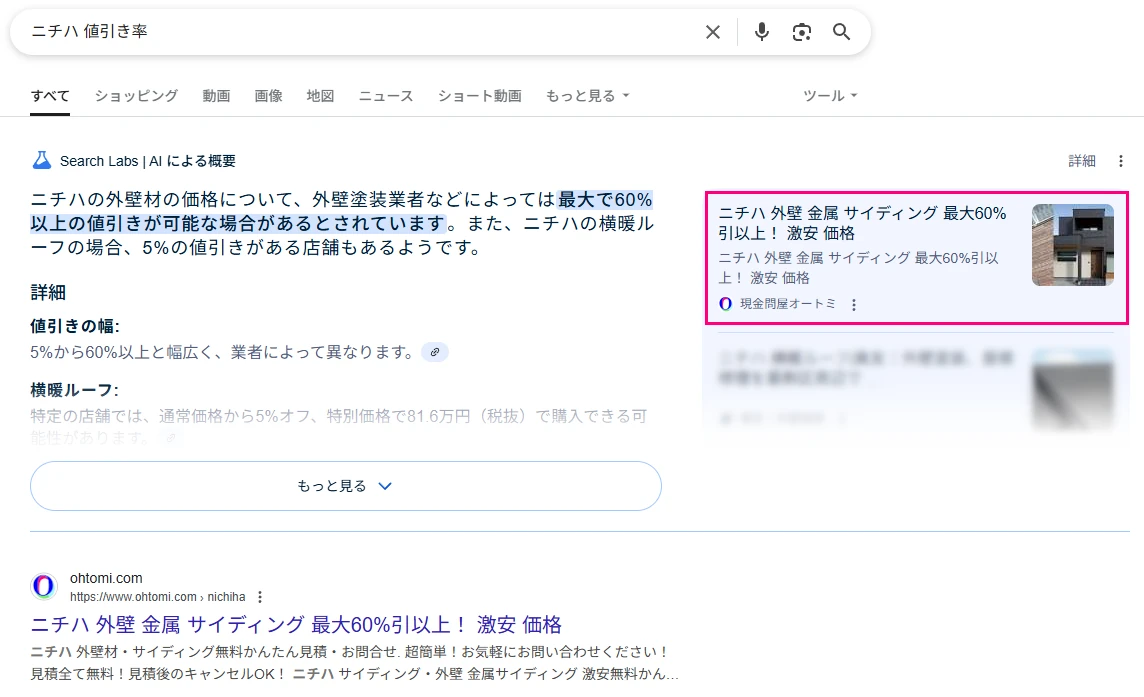
Task: Open image search with camera lens icon
Action: pyautogui.click(x=802, y=32)
